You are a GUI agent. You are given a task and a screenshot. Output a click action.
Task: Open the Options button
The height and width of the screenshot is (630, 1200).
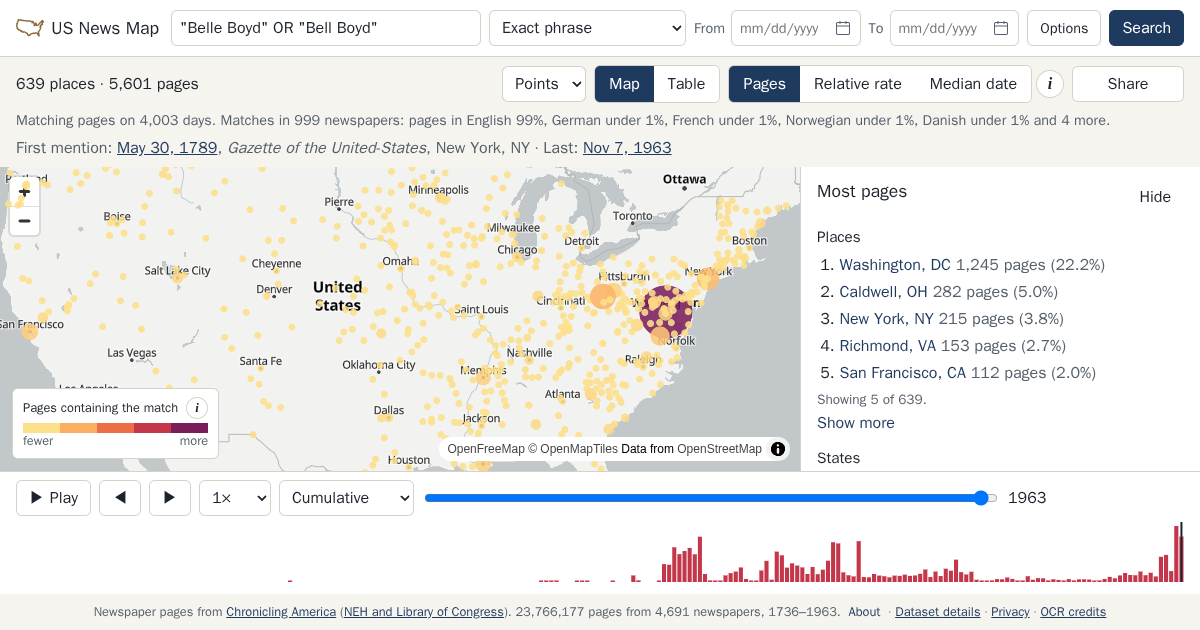coord(1064,28)
